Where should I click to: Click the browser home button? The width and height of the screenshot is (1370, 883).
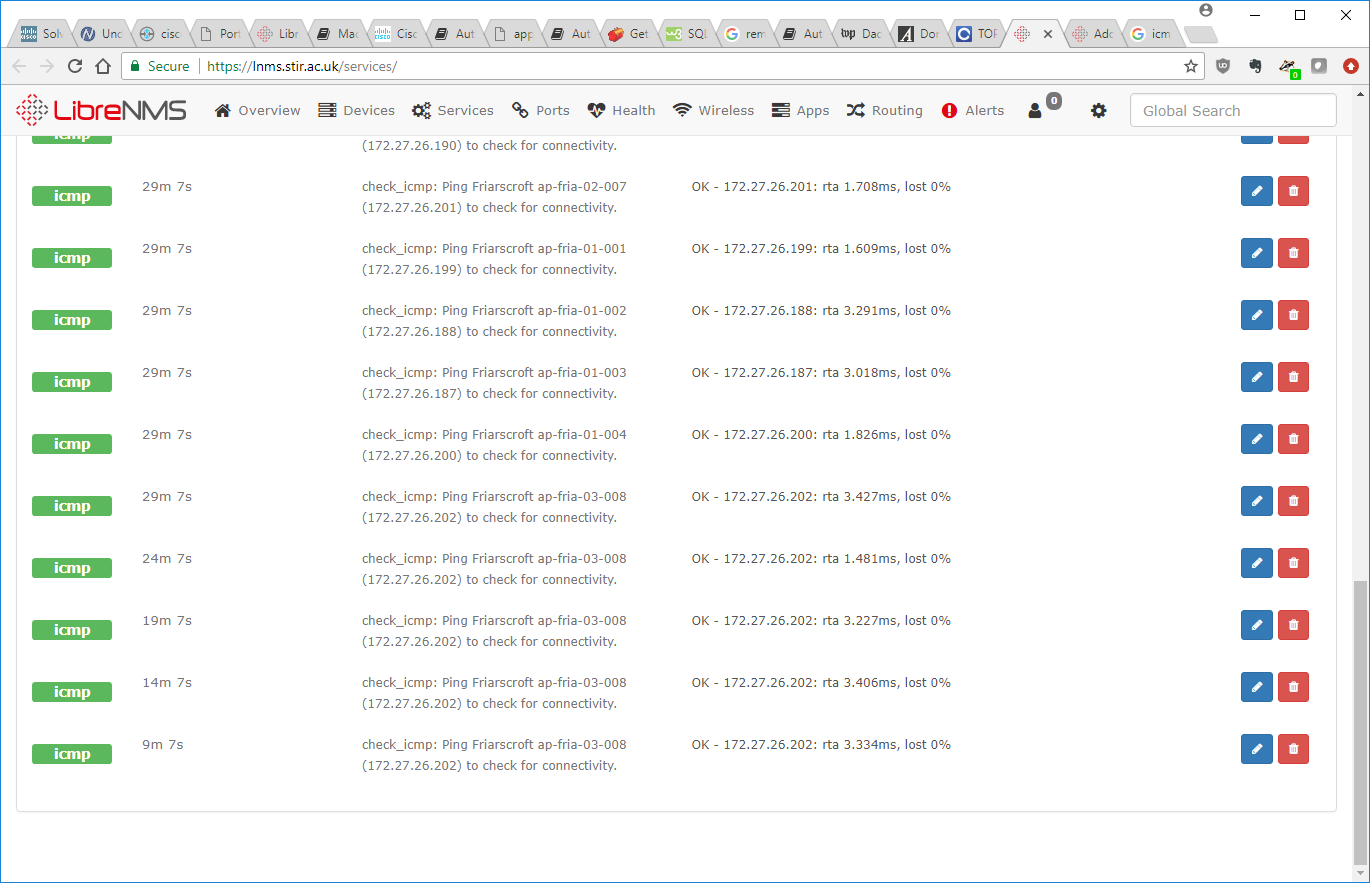[104, 65]
